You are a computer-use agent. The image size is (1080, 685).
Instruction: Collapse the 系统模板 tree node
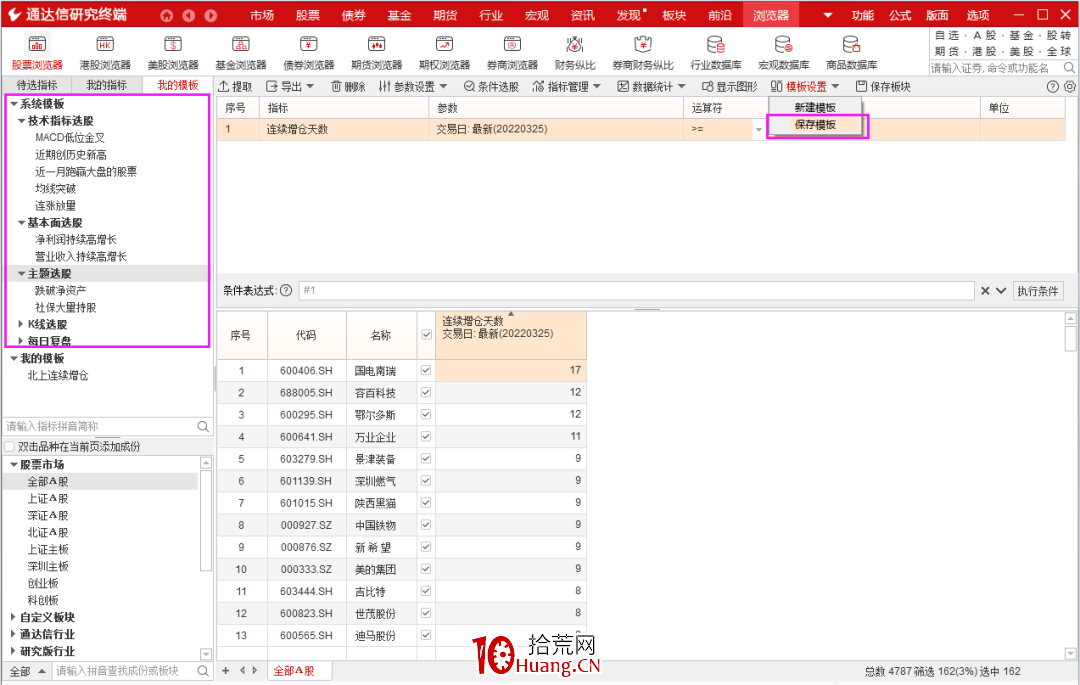point(13,104)
